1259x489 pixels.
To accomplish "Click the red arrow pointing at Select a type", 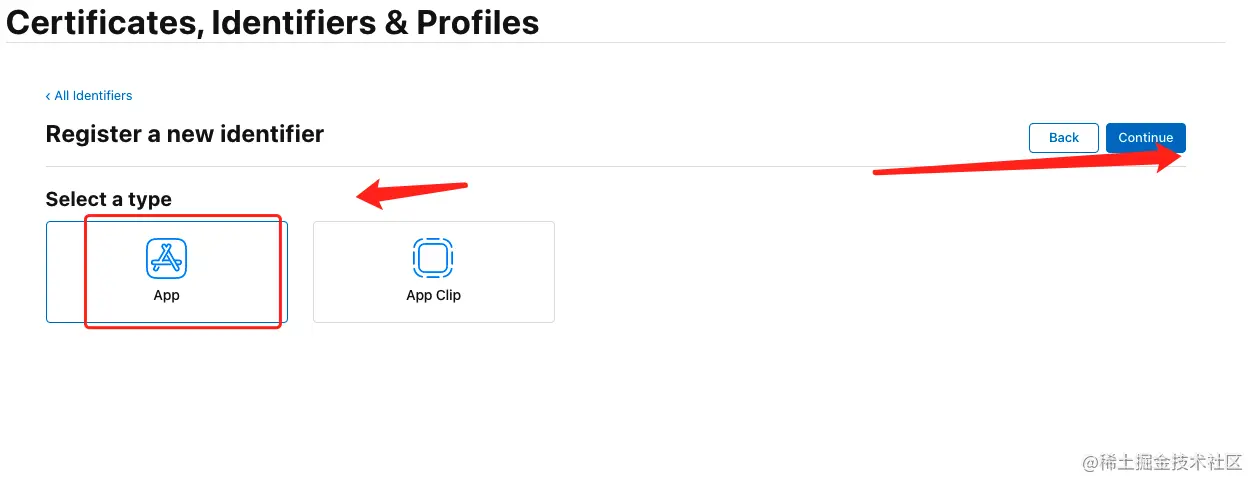I will [413, 193].
